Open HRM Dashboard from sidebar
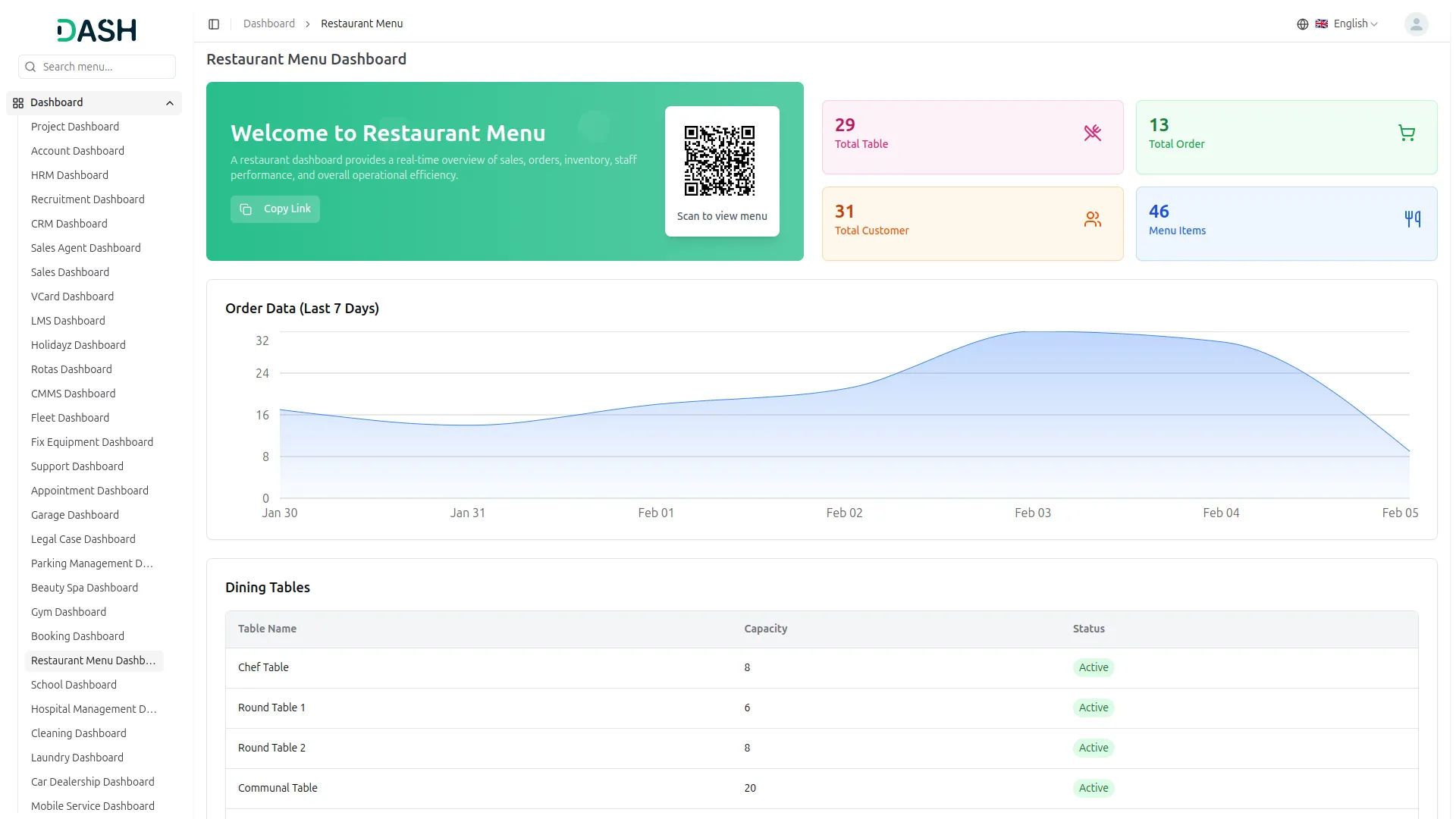 pyautogui.click(x=70, y=175)
